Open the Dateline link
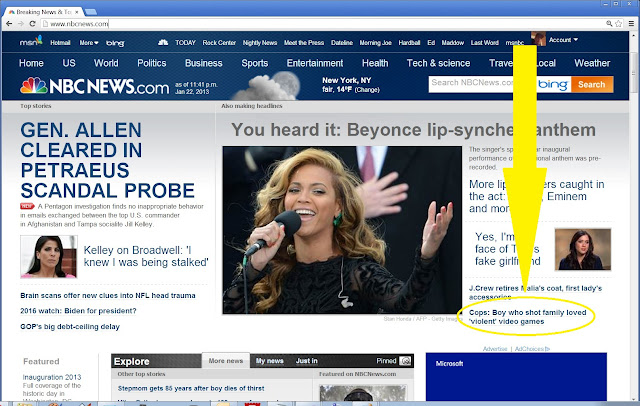The width and height of the screenshot is (640, 406). [342, 42]
